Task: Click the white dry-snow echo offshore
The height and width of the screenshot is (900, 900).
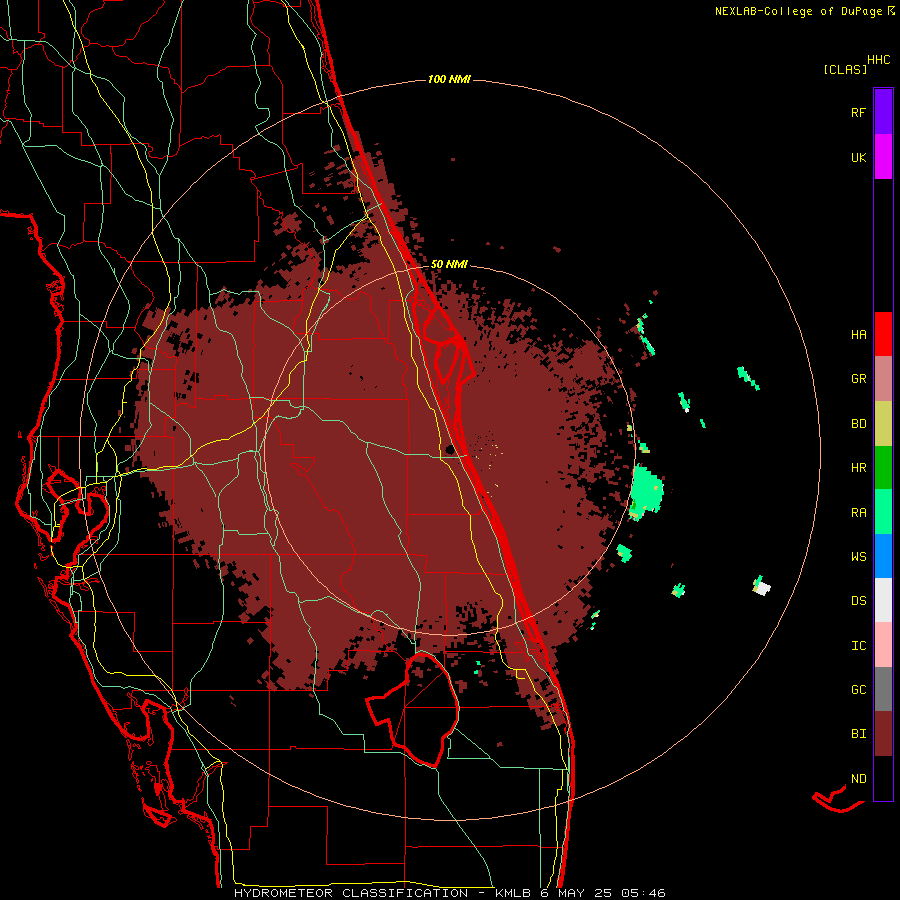Action: [x=763, y=588]
